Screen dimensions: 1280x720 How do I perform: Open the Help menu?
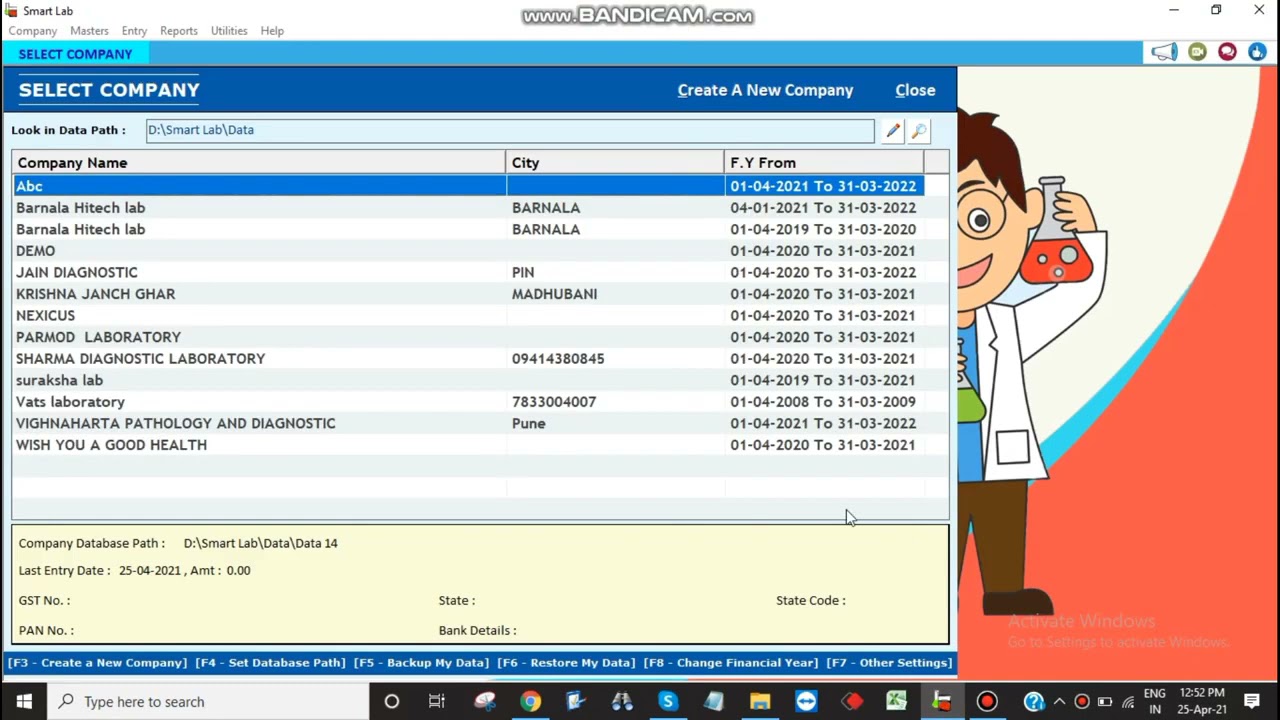272,31
